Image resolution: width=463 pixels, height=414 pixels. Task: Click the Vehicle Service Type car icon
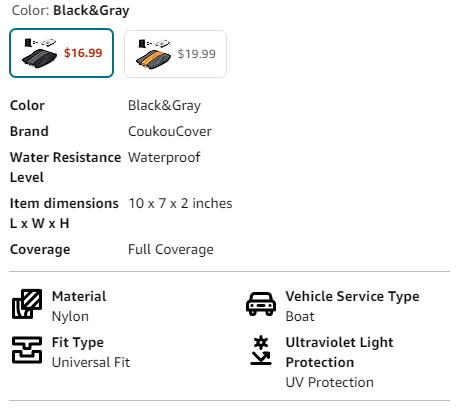tap(261, 304)
